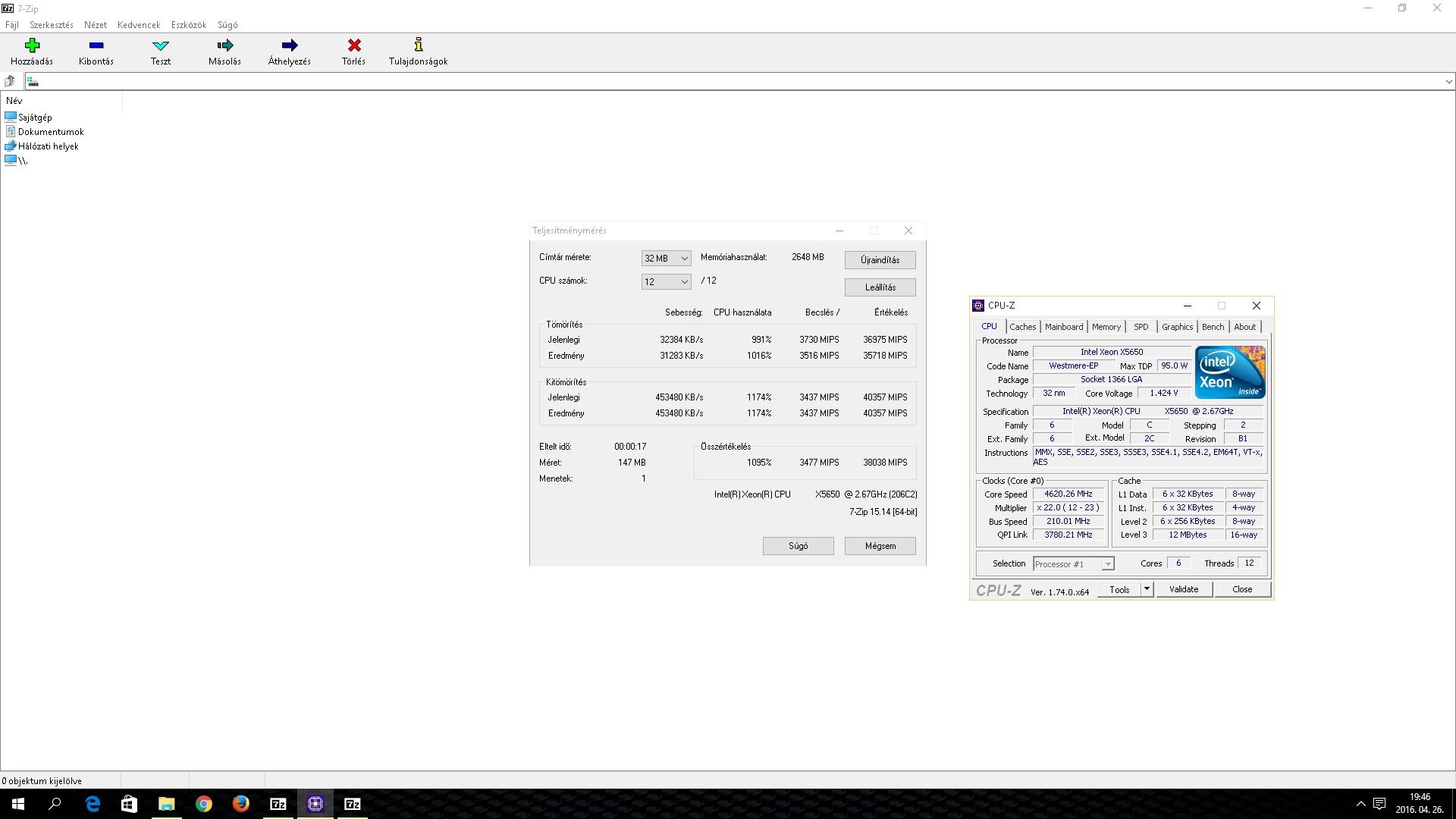
Task: Open the Action Center notification icon
Action: 1379,804
